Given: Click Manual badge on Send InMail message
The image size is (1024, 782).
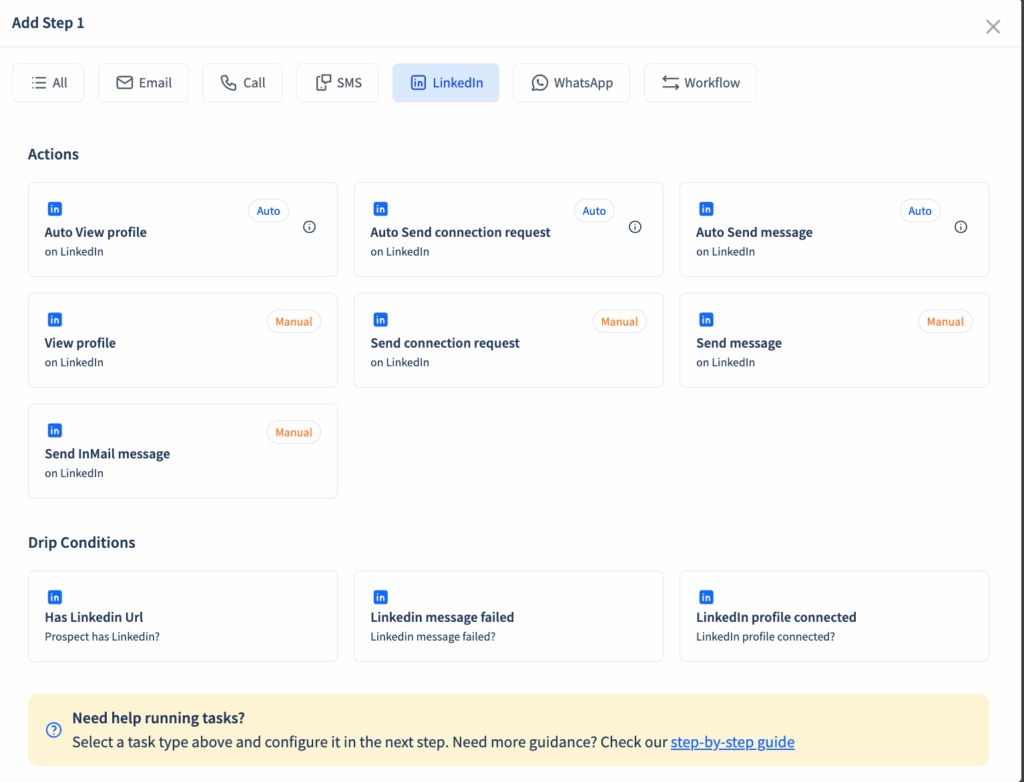Looking at the screenshot, I should coord(294,432).
